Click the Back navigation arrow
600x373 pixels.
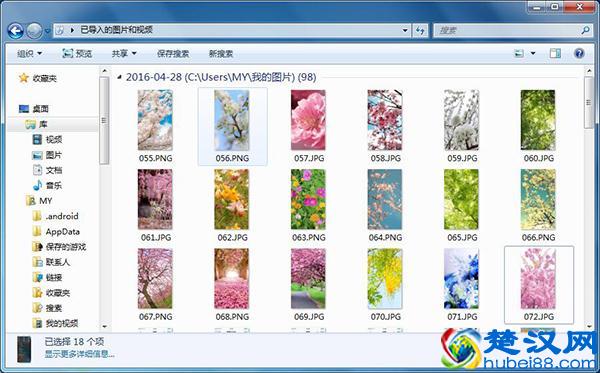pyautogui.click(x=15, y=31)
